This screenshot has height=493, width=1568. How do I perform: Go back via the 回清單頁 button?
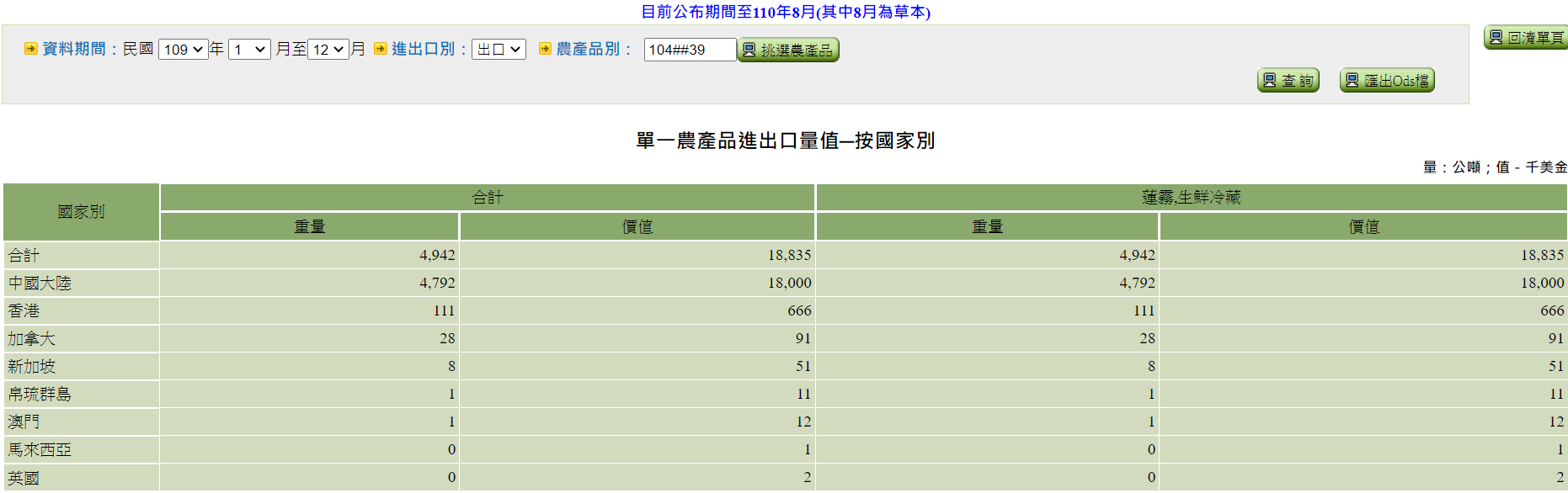(x=1526, y=38)
